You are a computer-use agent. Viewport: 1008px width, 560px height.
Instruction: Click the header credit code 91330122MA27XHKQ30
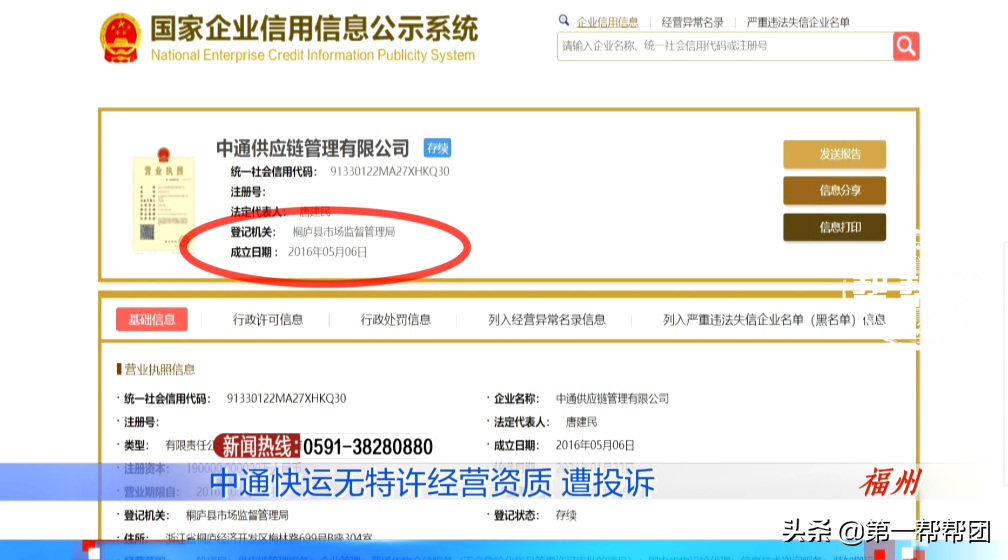tap(390, 172)
